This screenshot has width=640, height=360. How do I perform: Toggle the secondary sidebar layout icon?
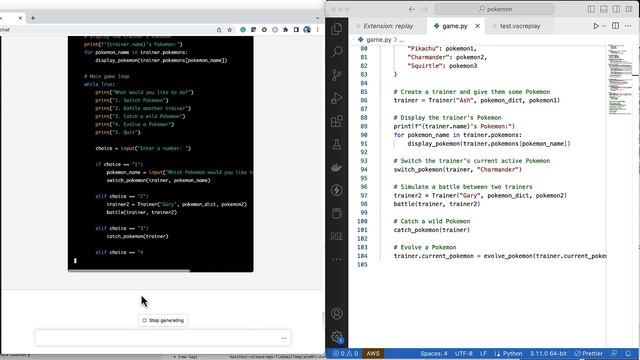616,9
